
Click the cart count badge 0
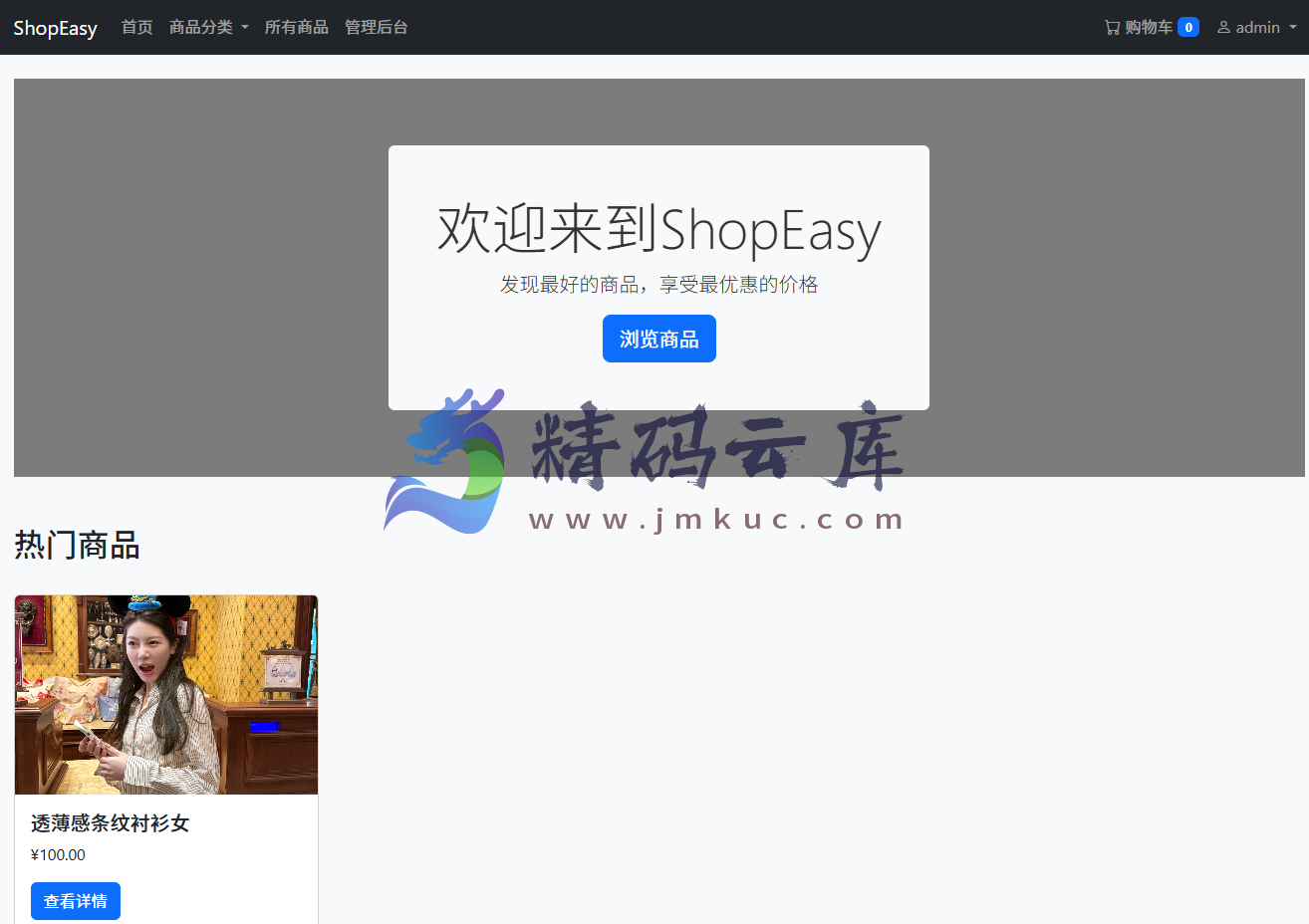click(1188, 28)
